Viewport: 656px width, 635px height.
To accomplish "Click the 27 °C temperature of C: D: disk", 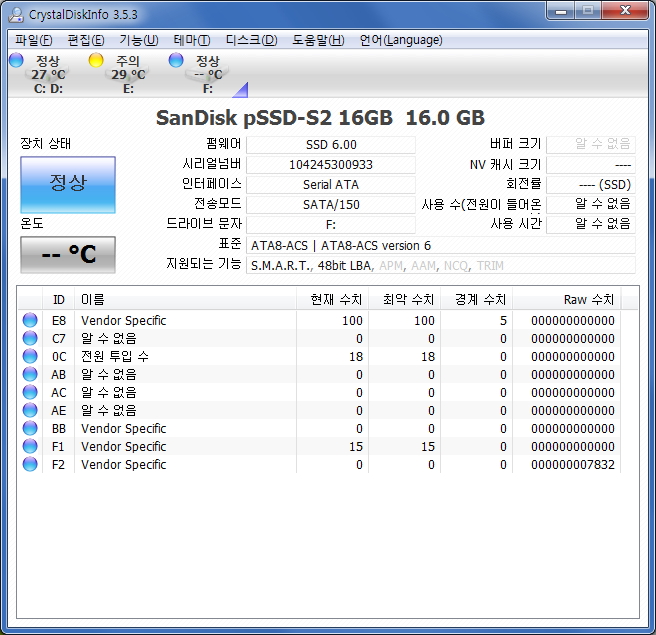I will (48, 74).
